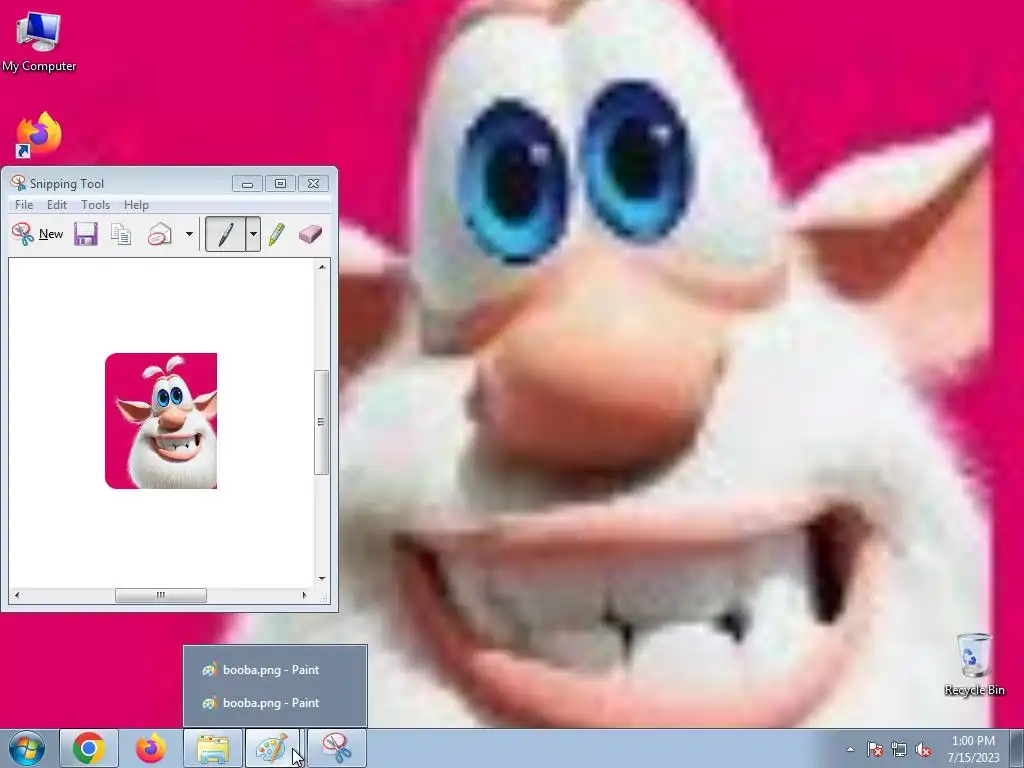Click horizontal scrollbar right arrow
The width and height of the screenshot is (1024, 768).
tap(304, 595)
